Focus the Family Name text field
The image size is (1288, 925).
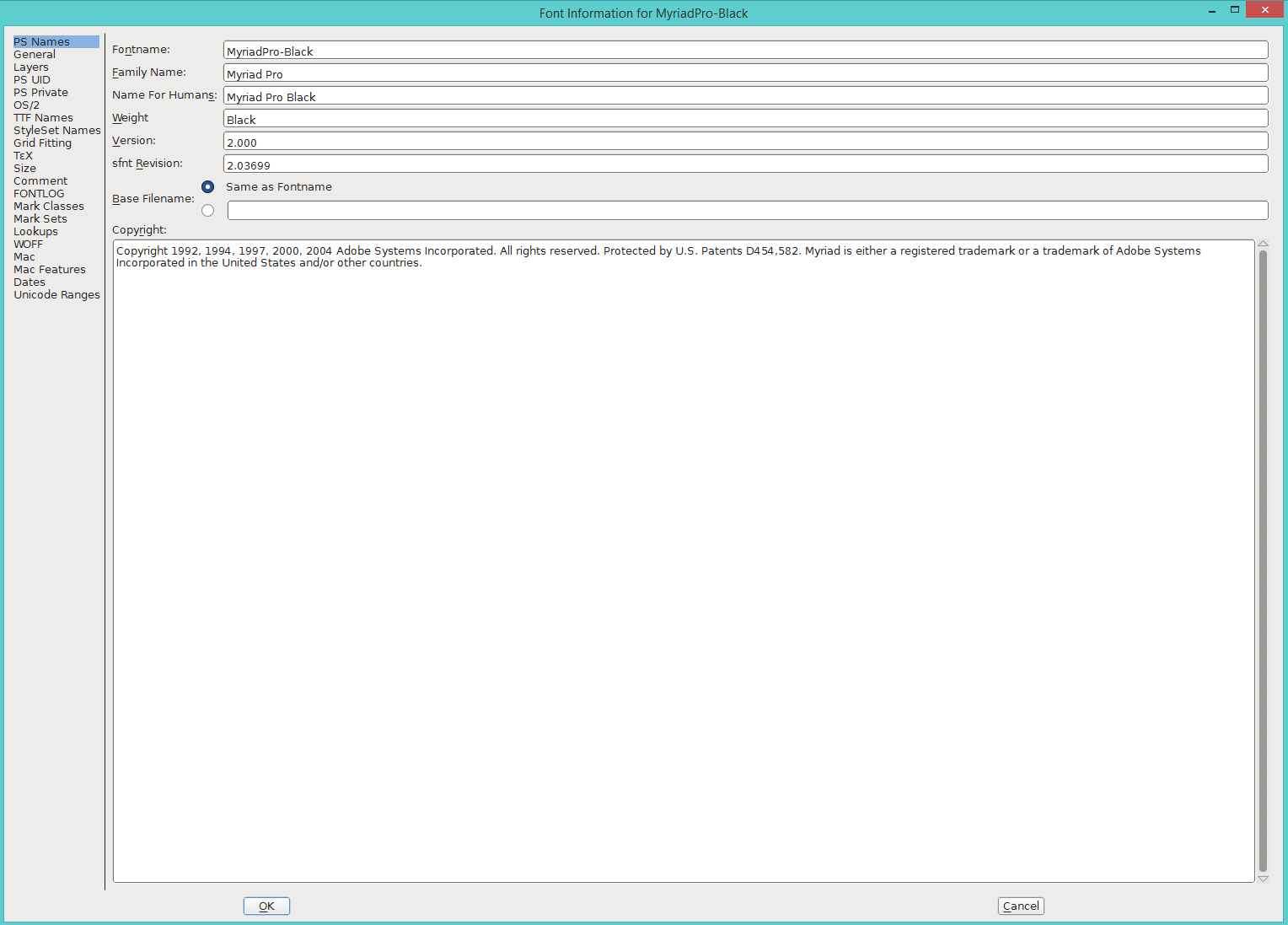[745, 73]
